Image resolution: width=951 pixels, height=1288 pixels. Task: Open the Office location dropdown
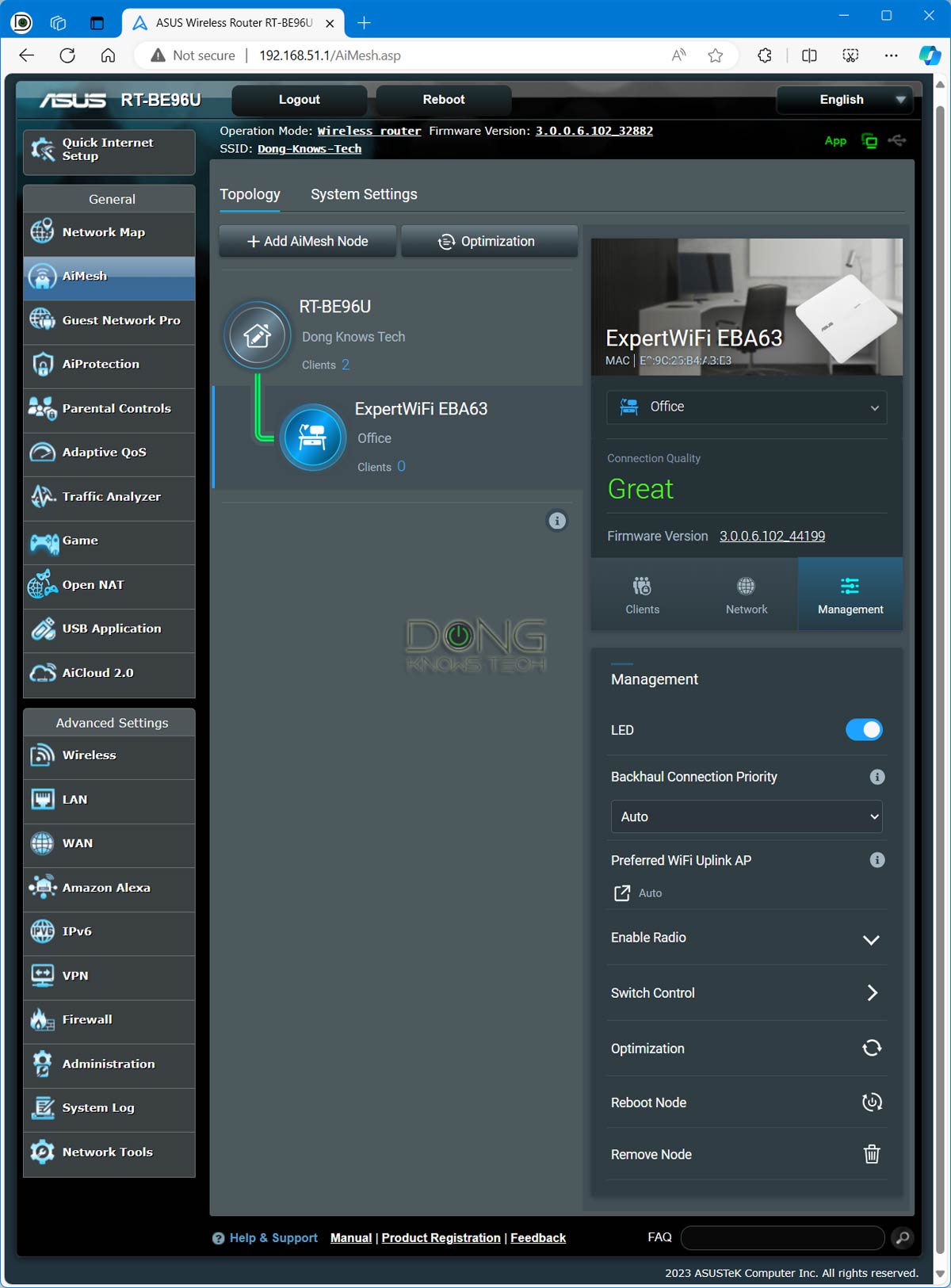[747, 407]
